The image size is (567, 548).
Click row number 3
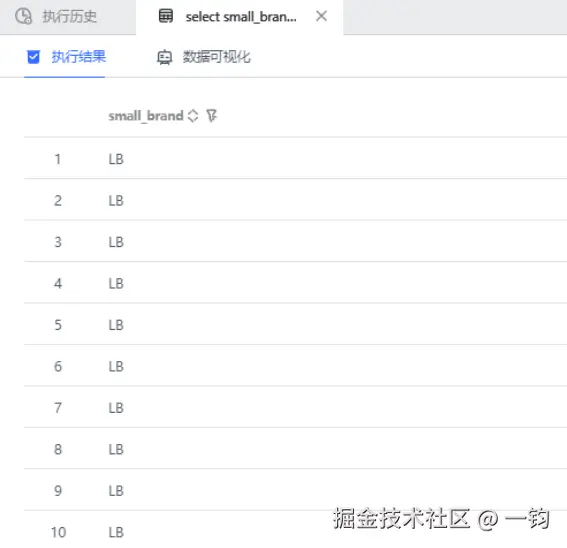tap(58, 242)
